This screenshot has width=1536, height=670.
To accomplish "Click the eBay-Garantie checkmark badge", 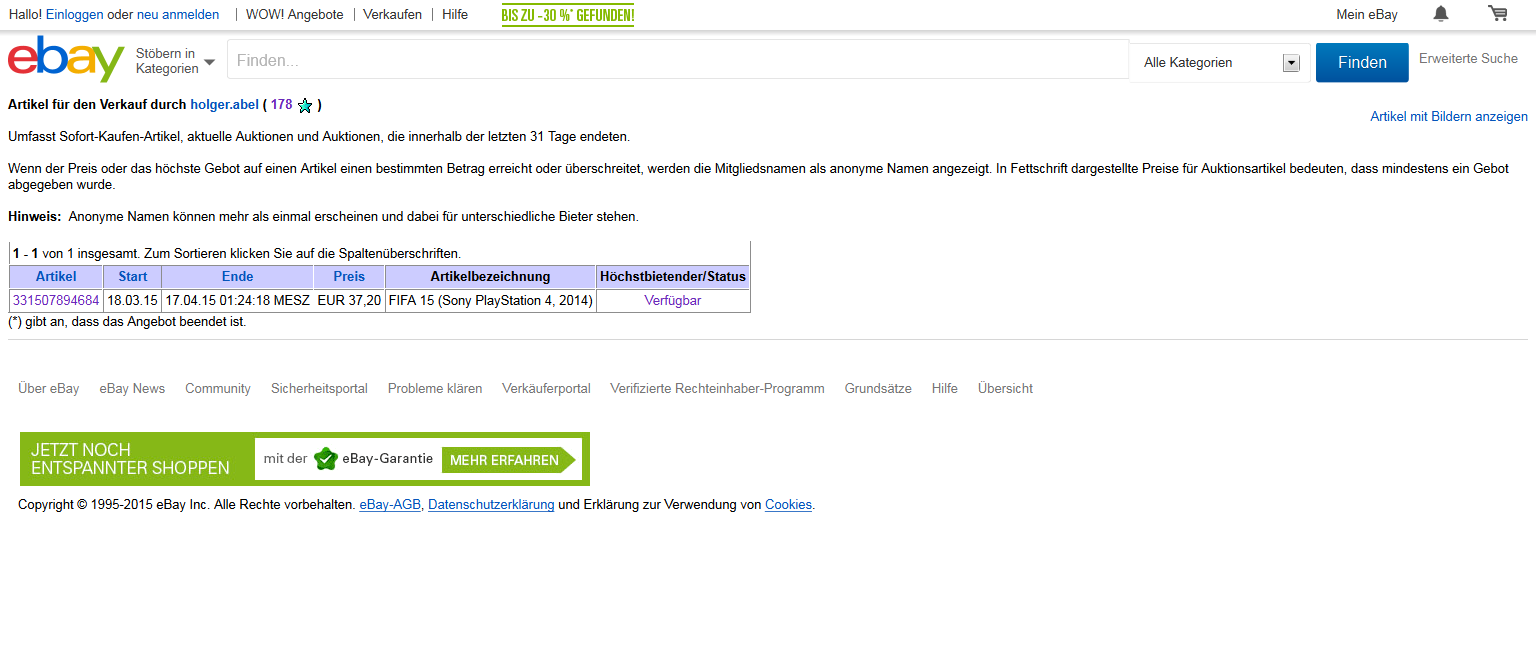I will [325, 459].
